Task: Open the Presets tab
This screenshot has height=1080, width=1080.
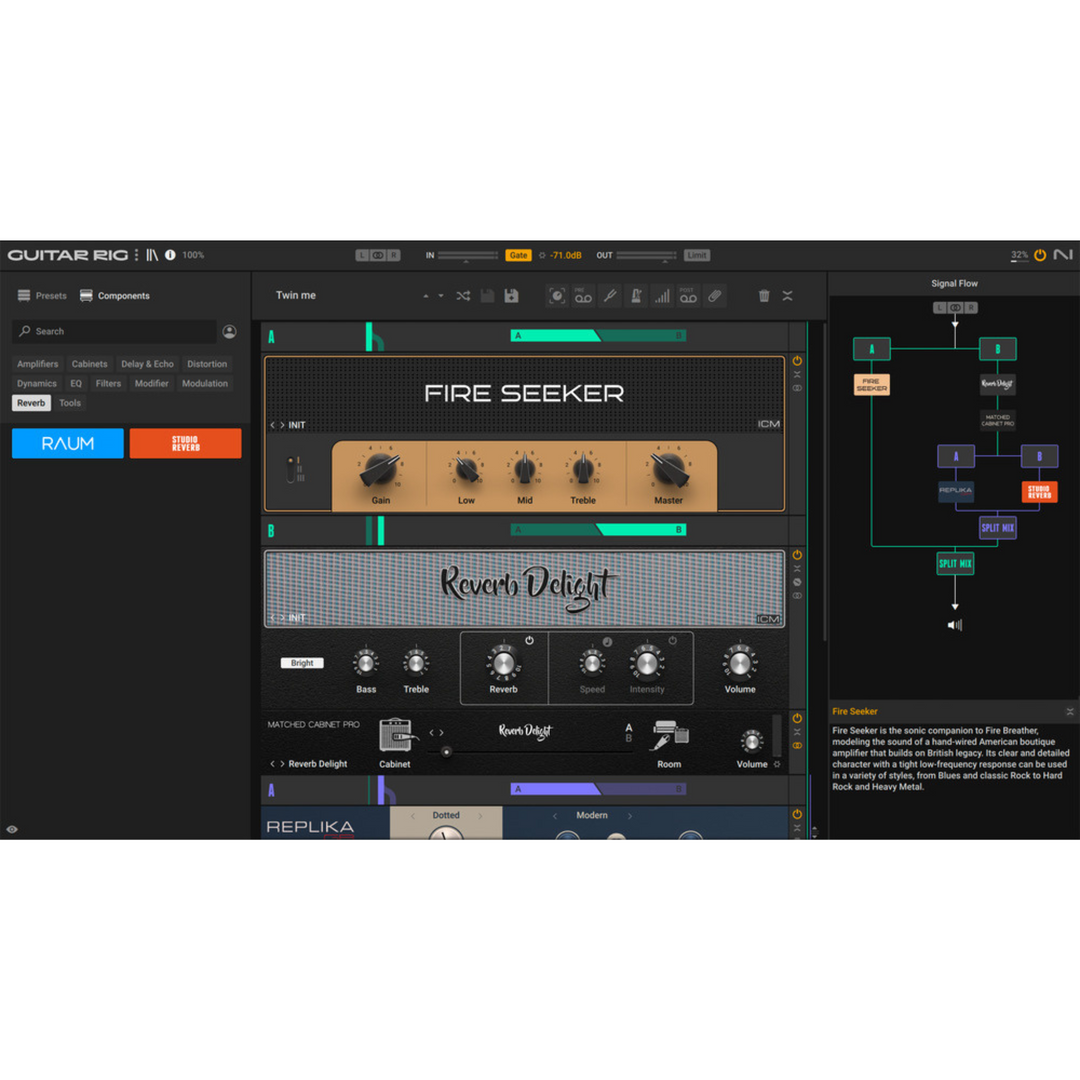Action: pyautogui.click(x=42, y=296)
